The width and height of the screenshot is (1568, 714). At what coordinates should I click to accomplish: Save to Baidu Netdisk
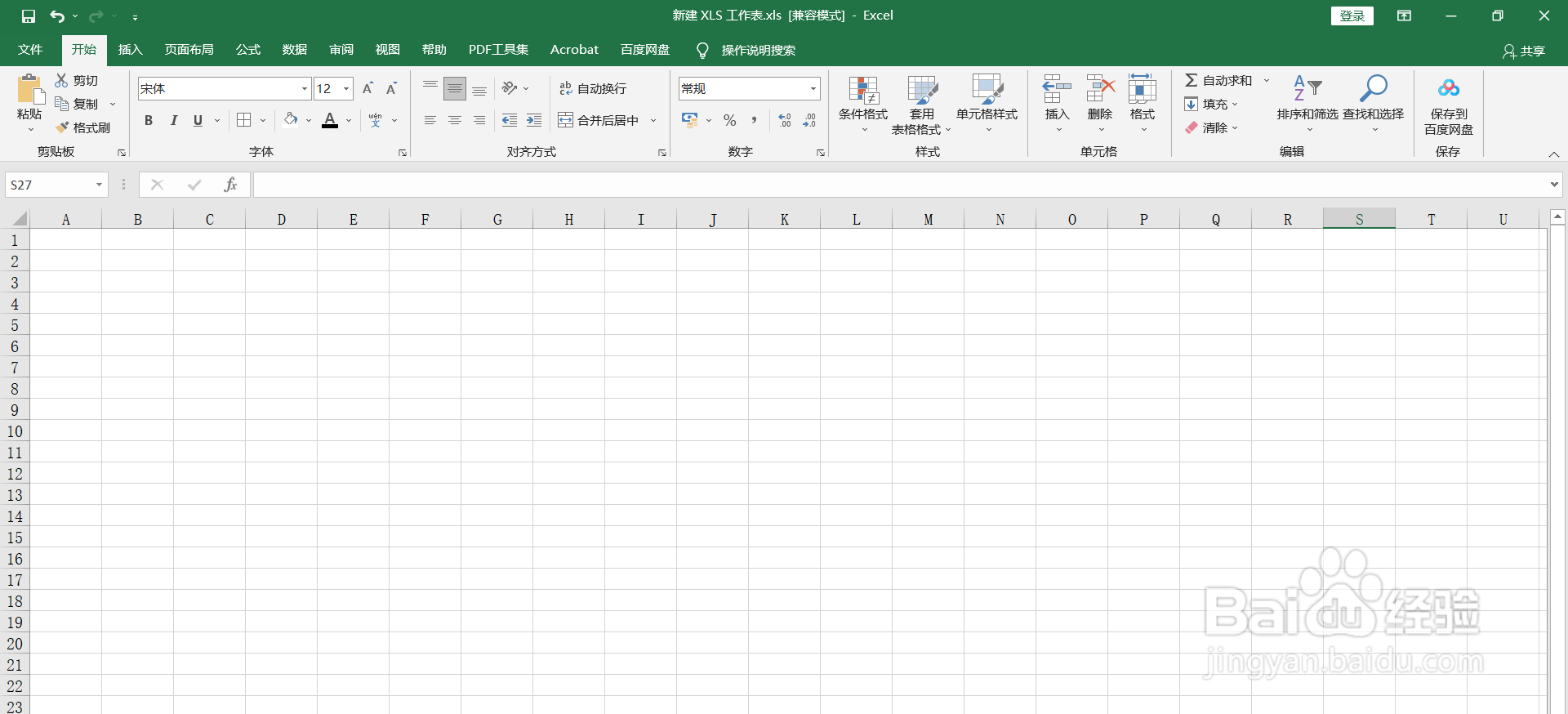[x=1449, y=105]
